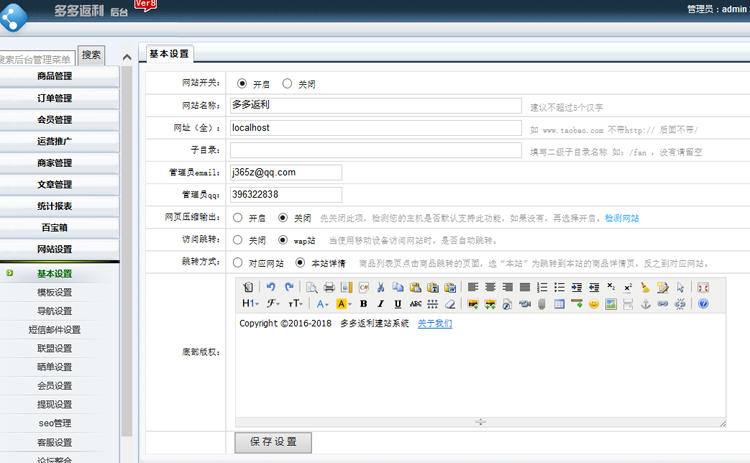
Task: Insert smiley emoticon
Action: [x=594, y=304]
